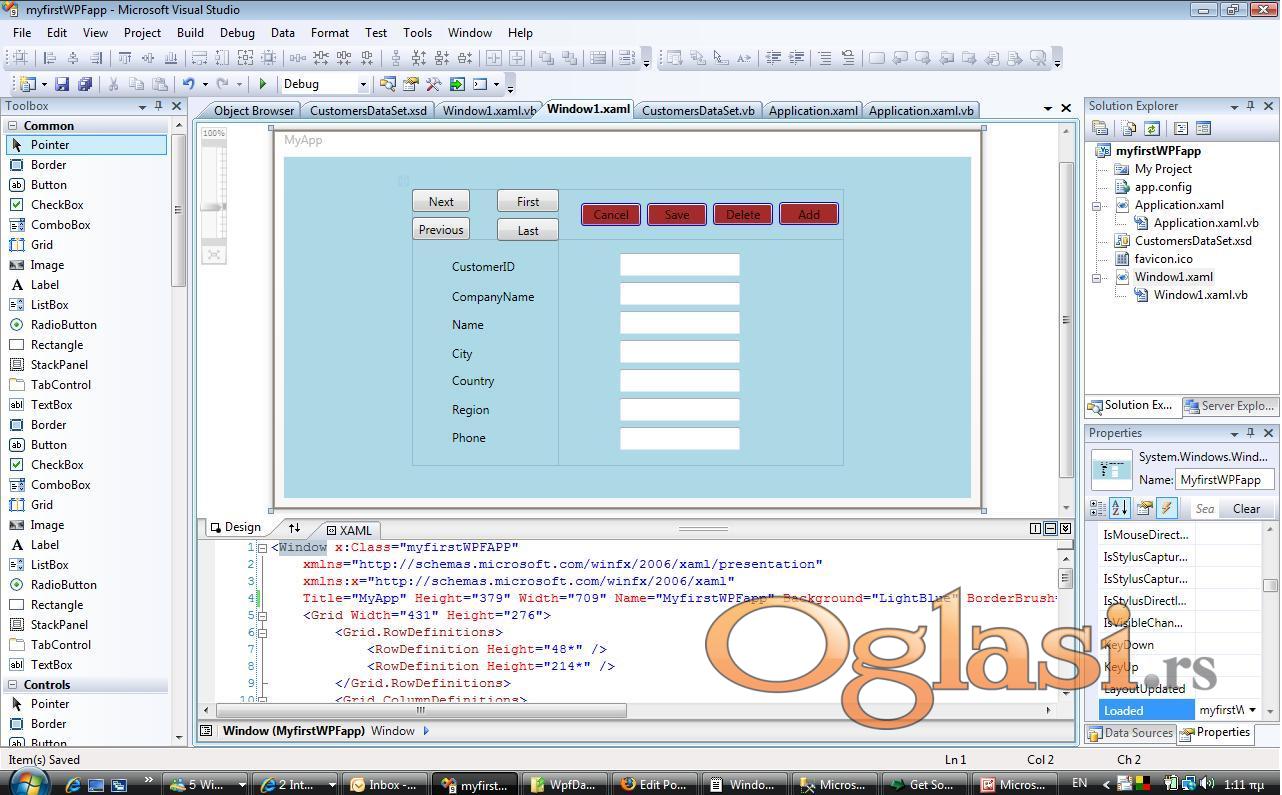Toggle auto-hide pin on Solution Explorer

tap(1250, 106)
